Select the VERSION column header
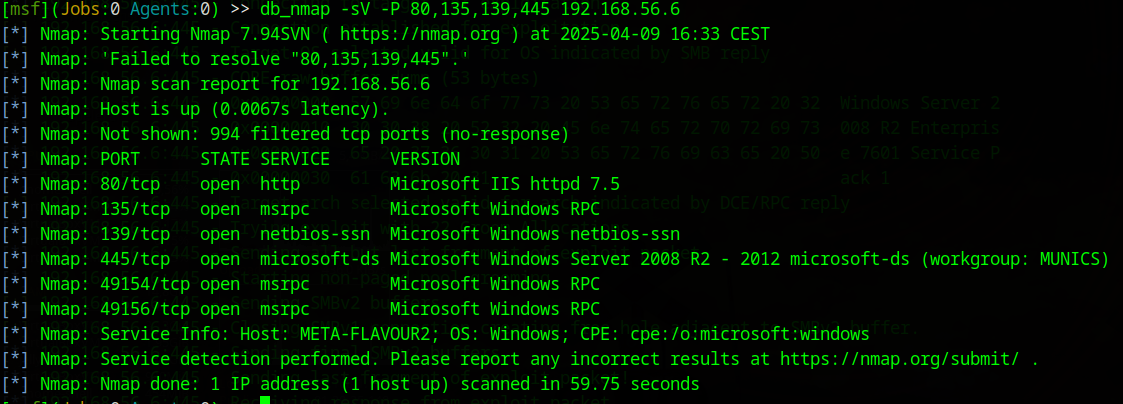Screen dimensions: 1123x404 click(425, 159)
